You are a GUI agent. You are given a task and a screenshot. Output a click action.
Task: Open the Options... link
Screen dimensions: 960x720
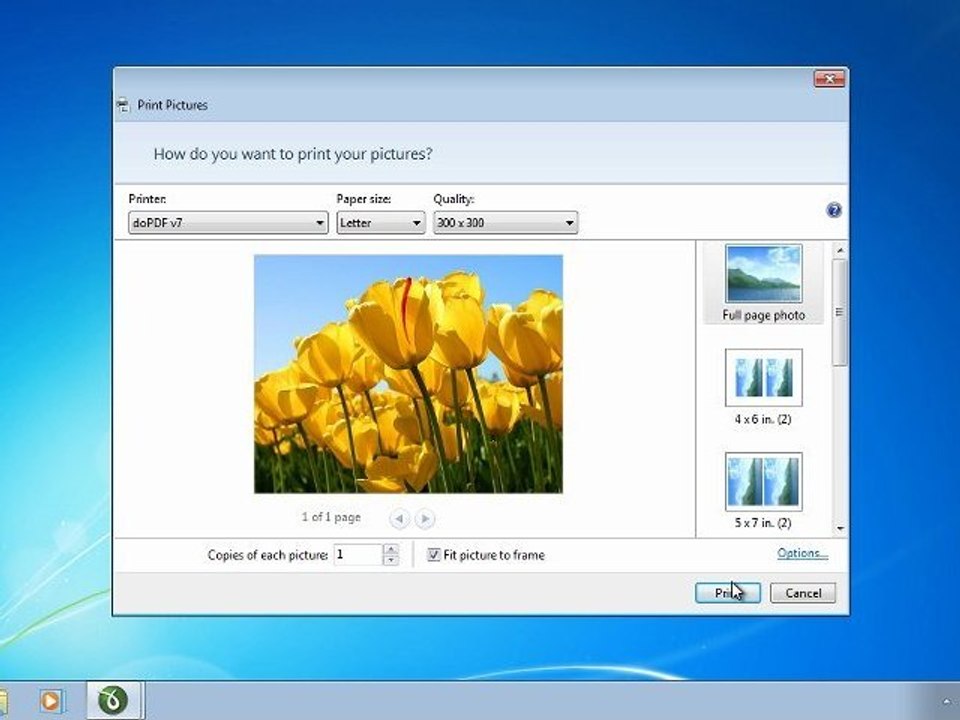click(802, 553)
